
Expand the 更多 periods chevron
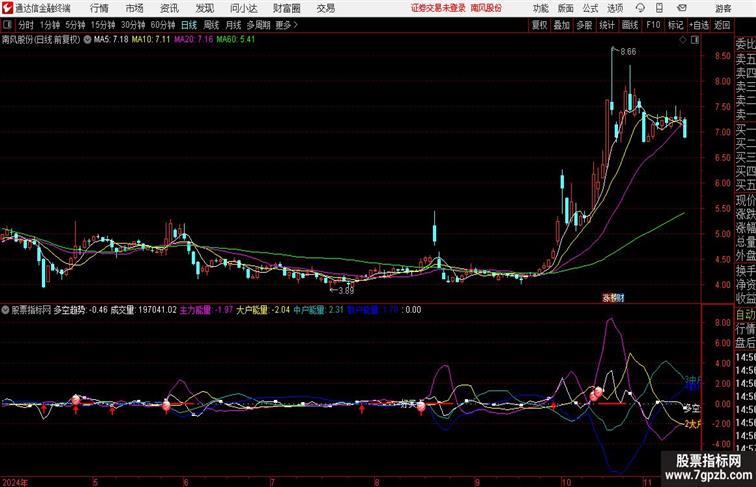tap(296, 25)
